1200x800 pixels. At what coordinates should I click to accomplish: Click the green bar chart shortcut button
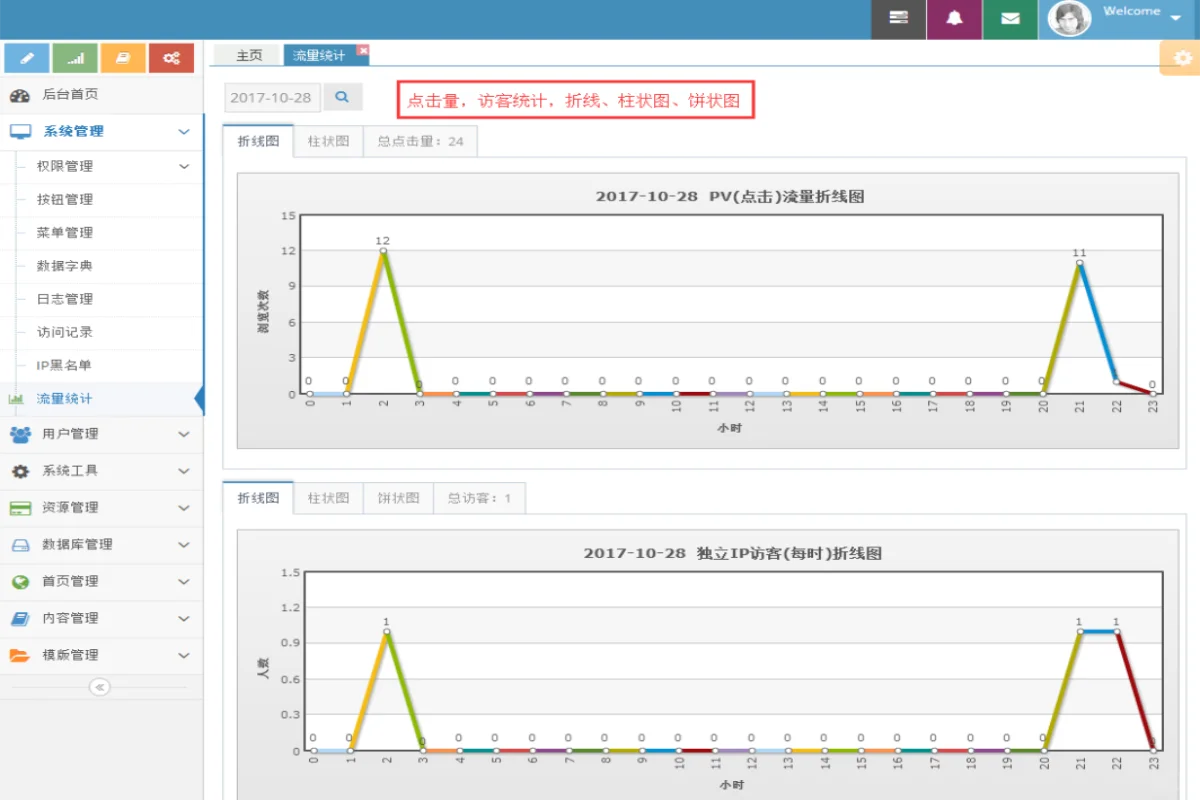[75, 58]
